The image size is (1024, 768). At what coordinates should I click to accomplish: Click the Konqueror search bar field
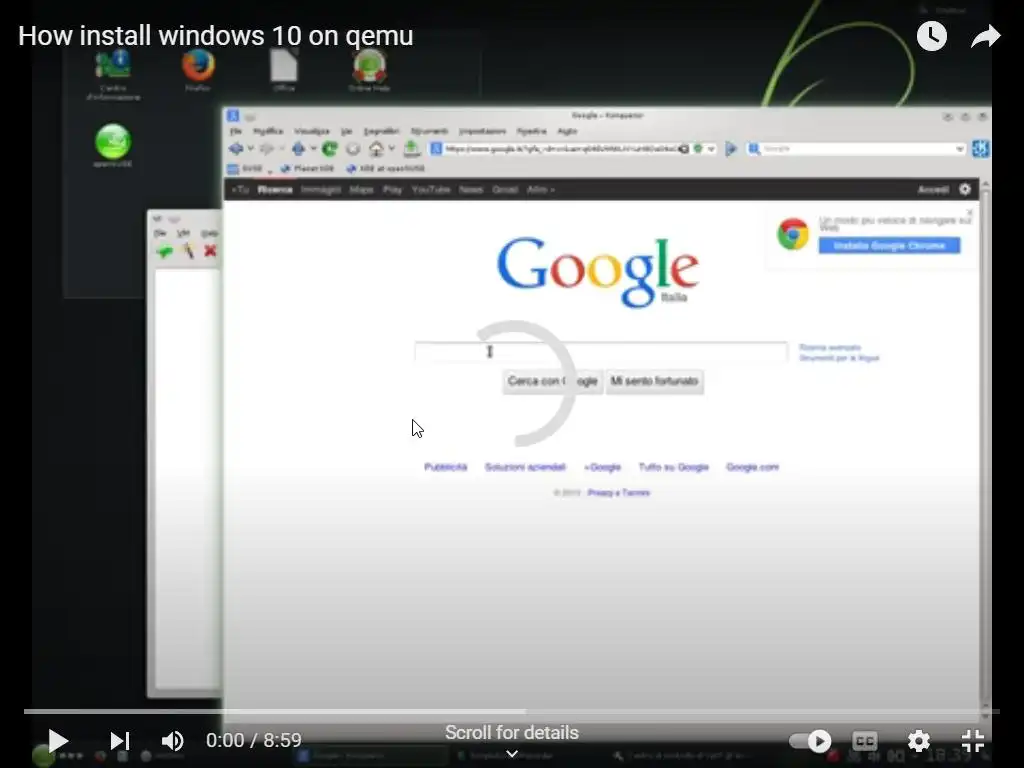coord(857,149)
